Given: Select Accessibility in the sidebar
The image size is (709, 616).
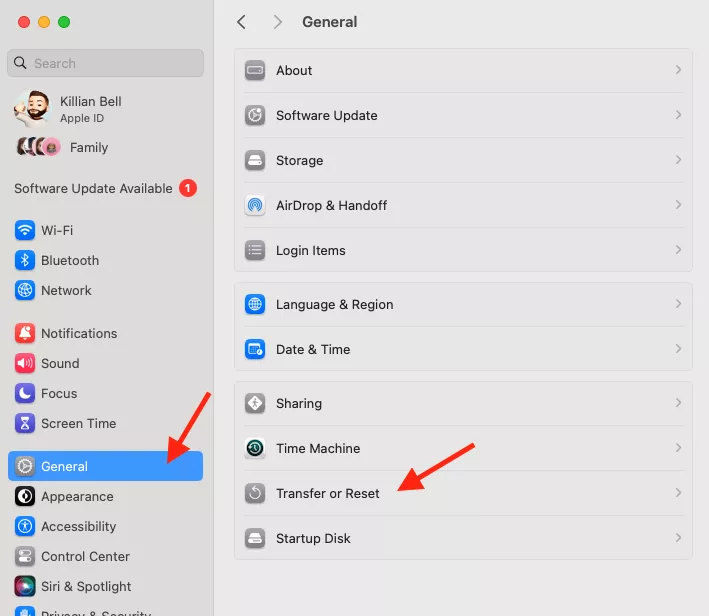Looking at the screenshot, I should (105, 526).
